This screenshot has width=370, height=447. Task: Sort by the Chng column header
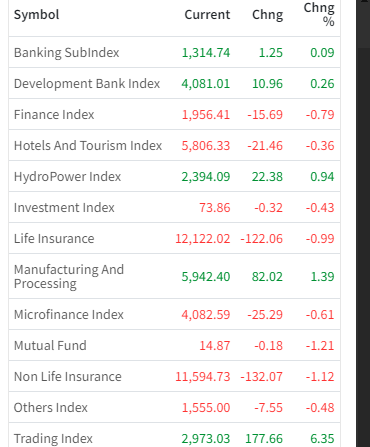coord(268,15)
